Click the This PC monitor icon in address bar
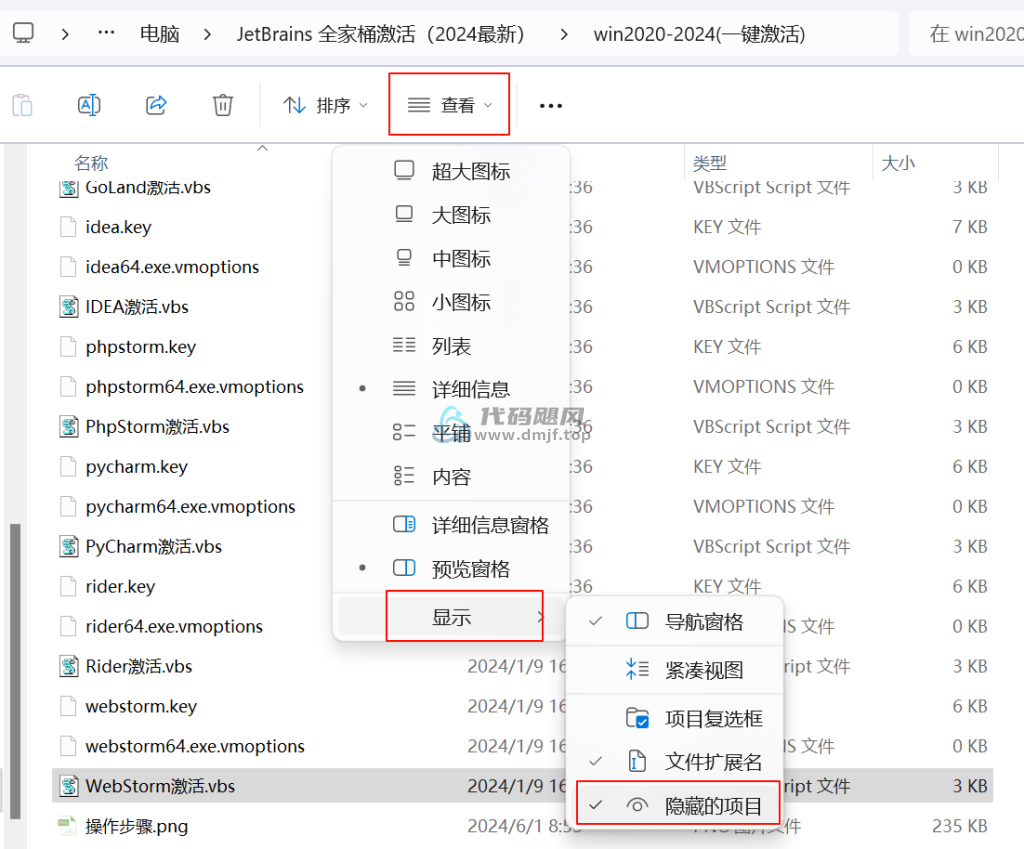This screenshot has height=849, width=1024. click(x=24, y=33)
